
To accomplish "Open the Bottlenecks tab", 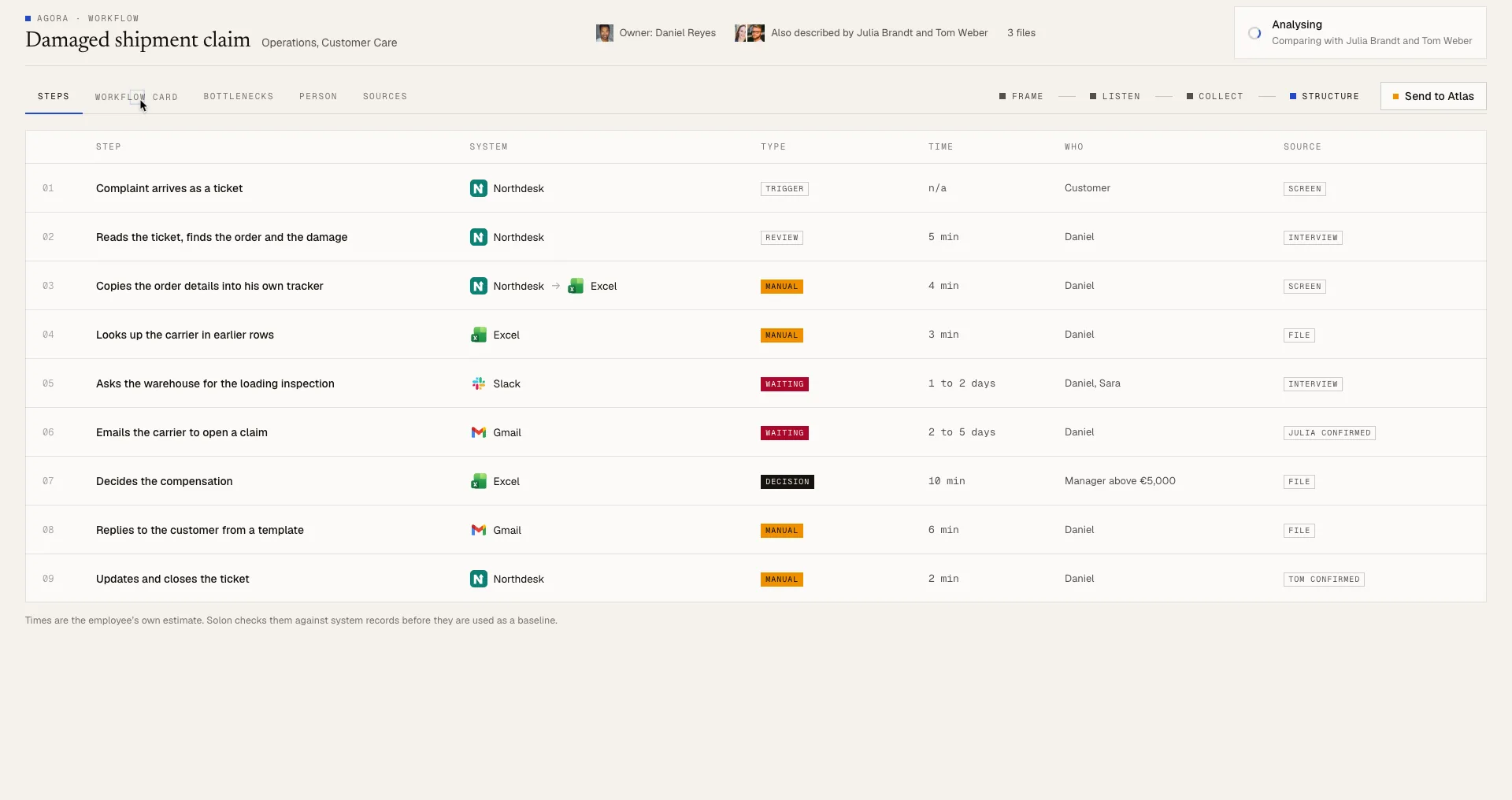I will point(239,96).
